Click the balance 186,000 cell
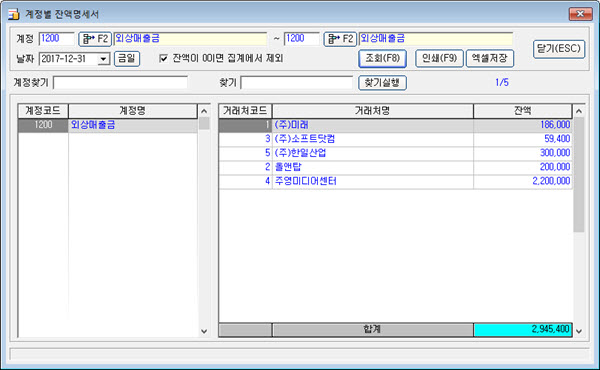The height and width of the screenshot is (370, 600). point(523,125)
